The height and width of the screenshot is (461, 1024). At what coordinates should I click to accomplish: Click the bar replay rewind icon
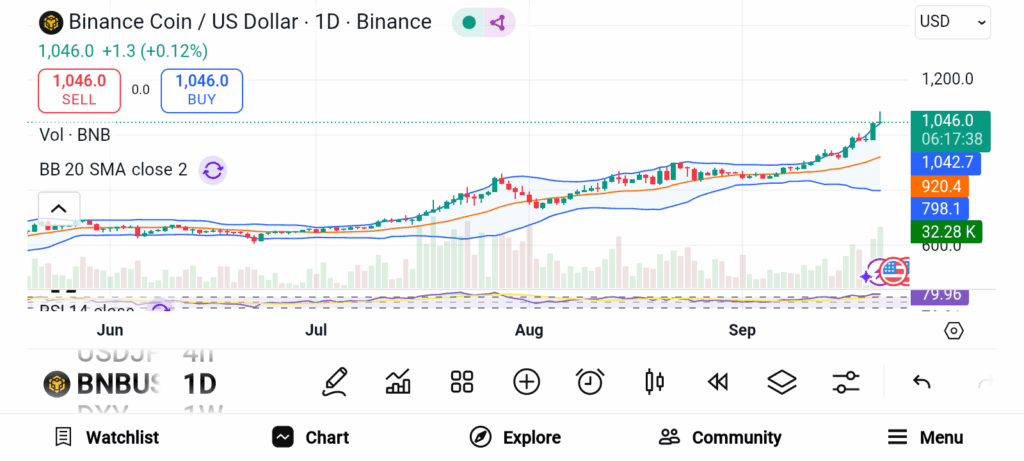[717, 381]
